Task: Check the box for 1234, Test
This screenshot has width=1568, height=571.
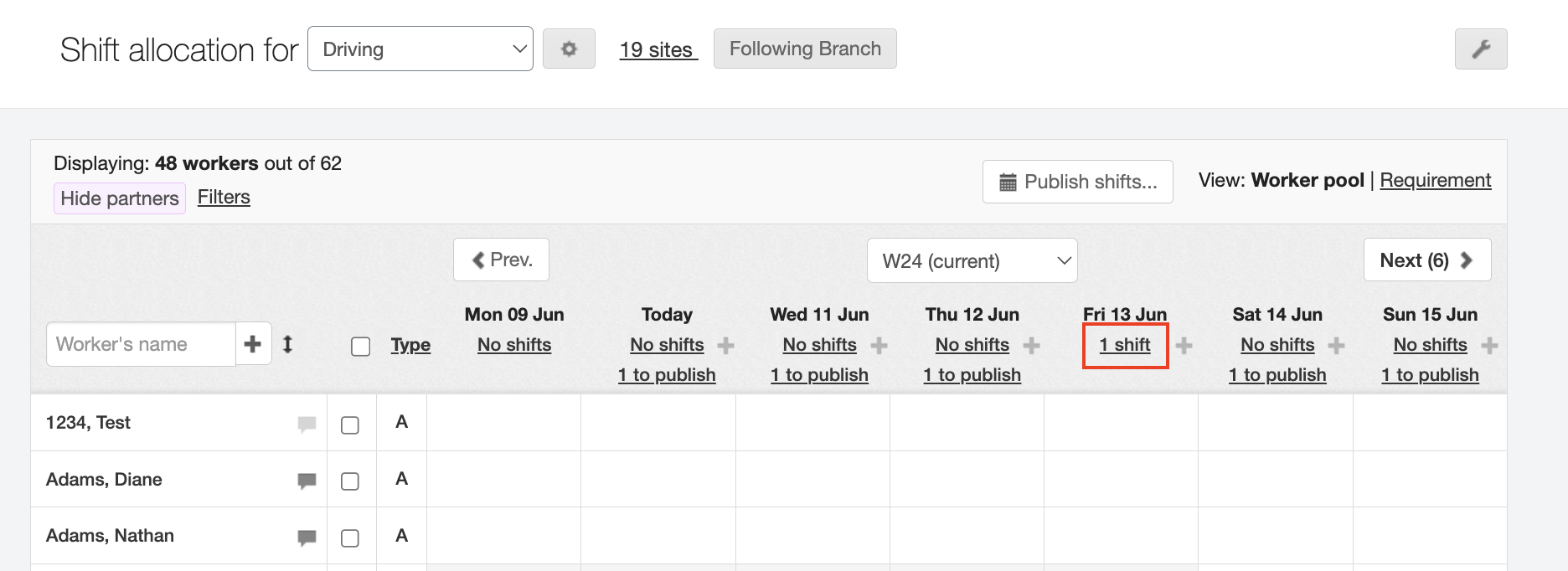Action: point(350,425)
